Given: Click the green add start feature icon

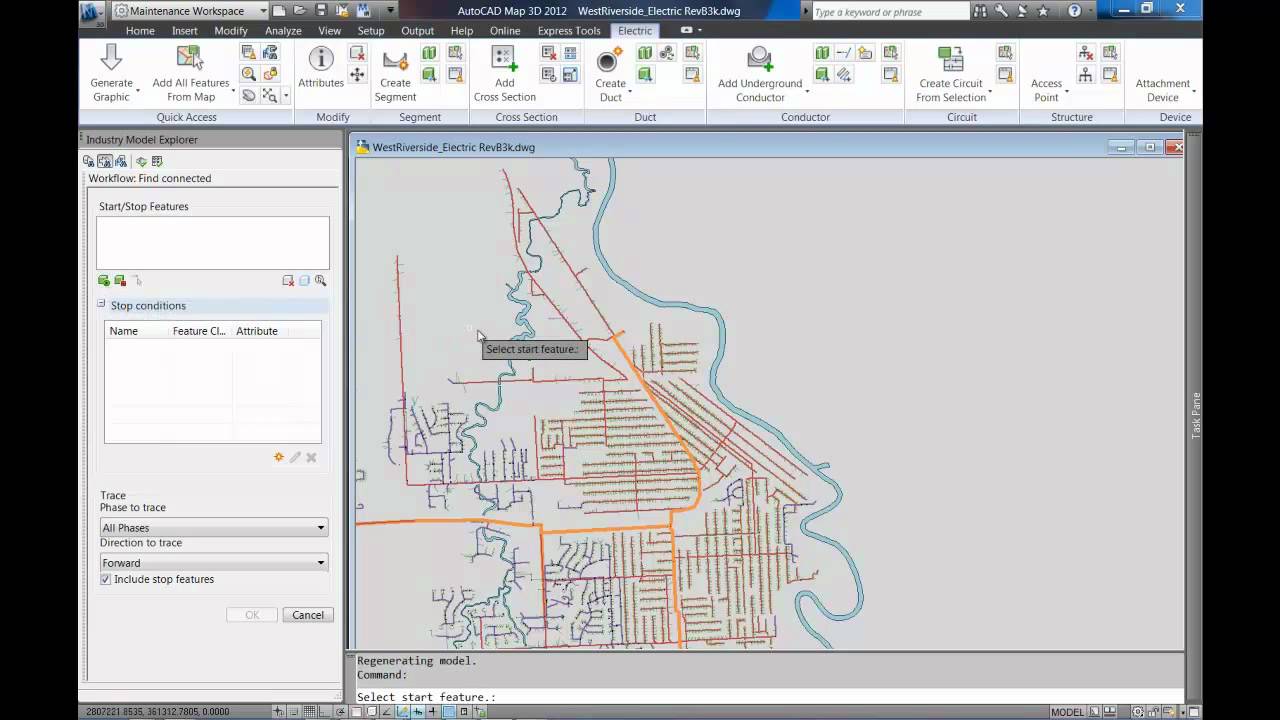Looking at the screenshot, I should click(104, 281).
